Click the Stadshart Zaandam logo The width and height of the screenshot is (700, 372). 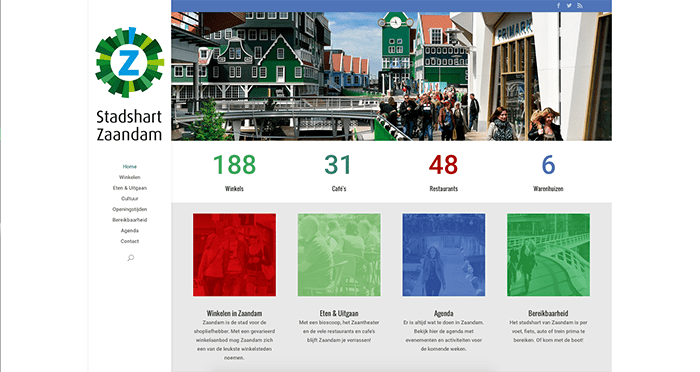click(x=129, y=84)
